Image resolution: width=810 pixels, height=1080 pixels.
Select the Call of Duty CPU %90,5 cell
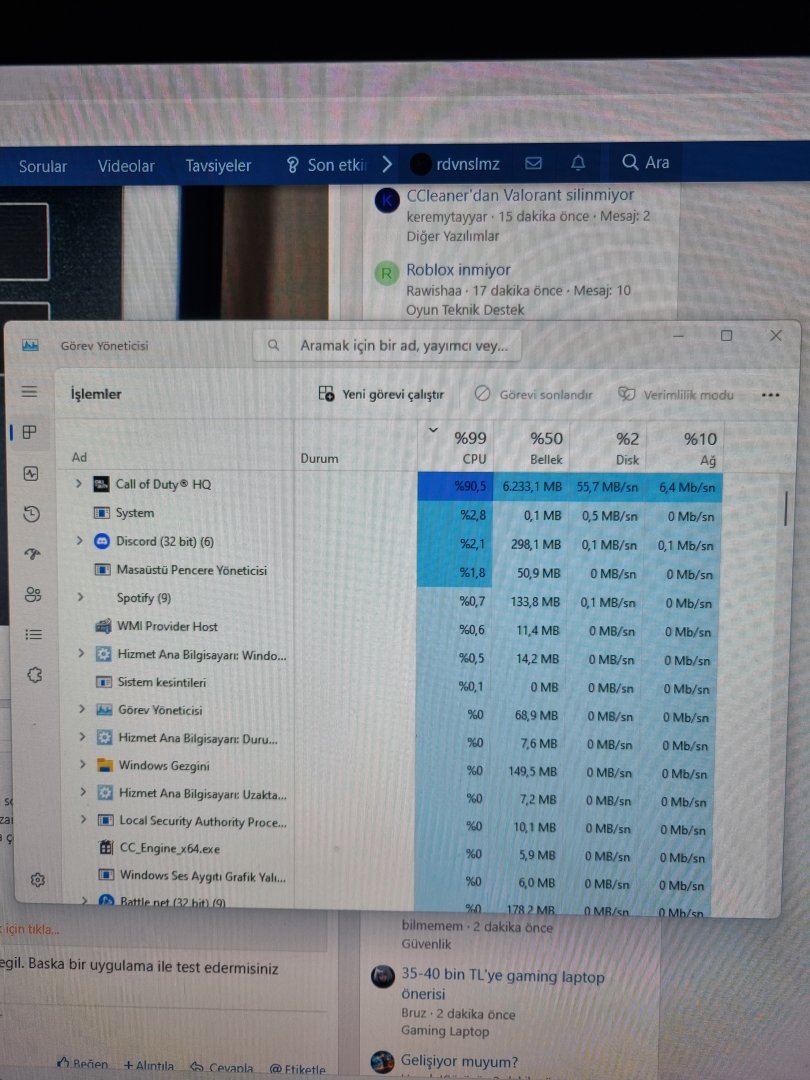455,486
